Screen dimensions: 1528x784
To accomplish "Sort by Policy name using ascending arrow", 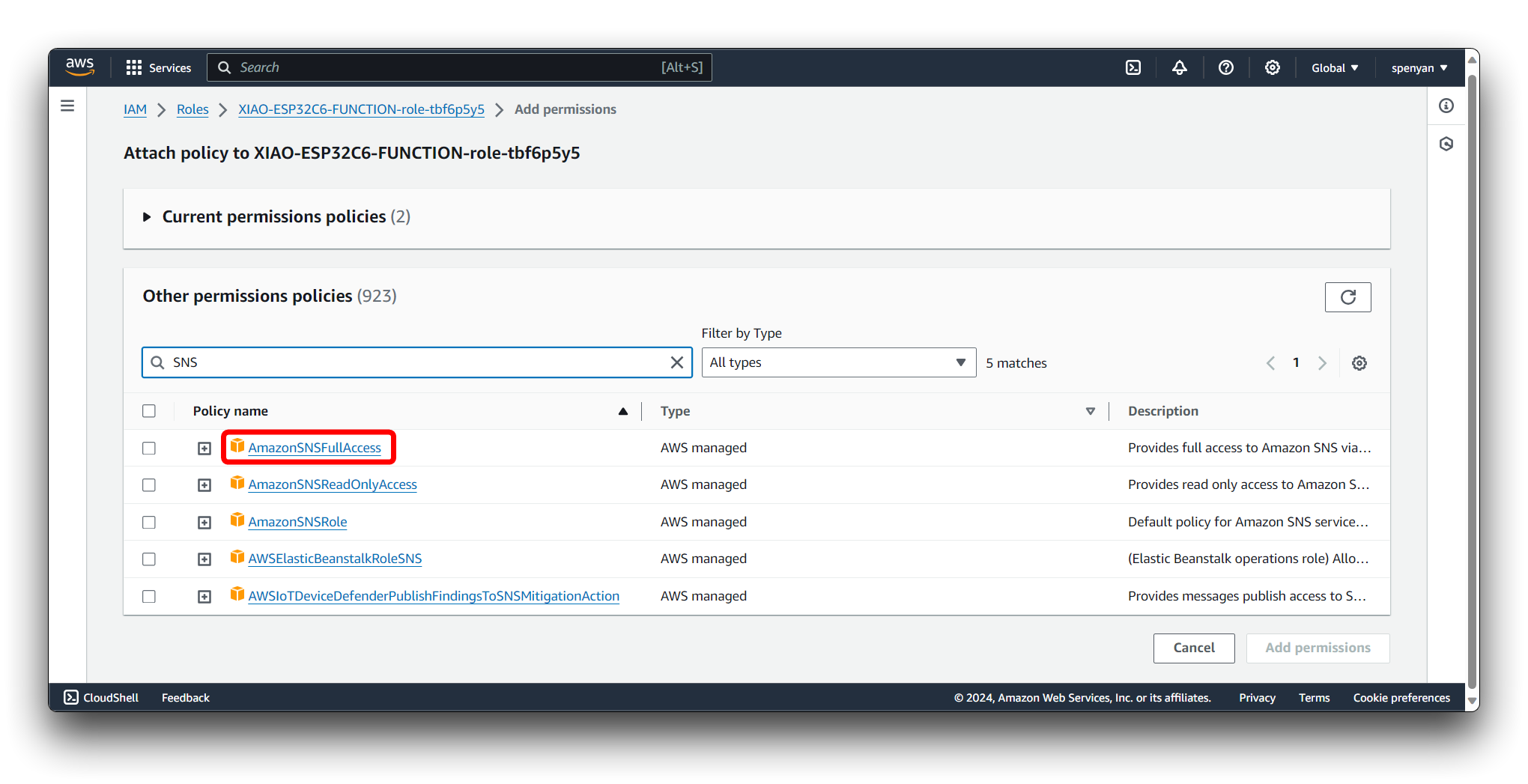I will tap(622, 411).
